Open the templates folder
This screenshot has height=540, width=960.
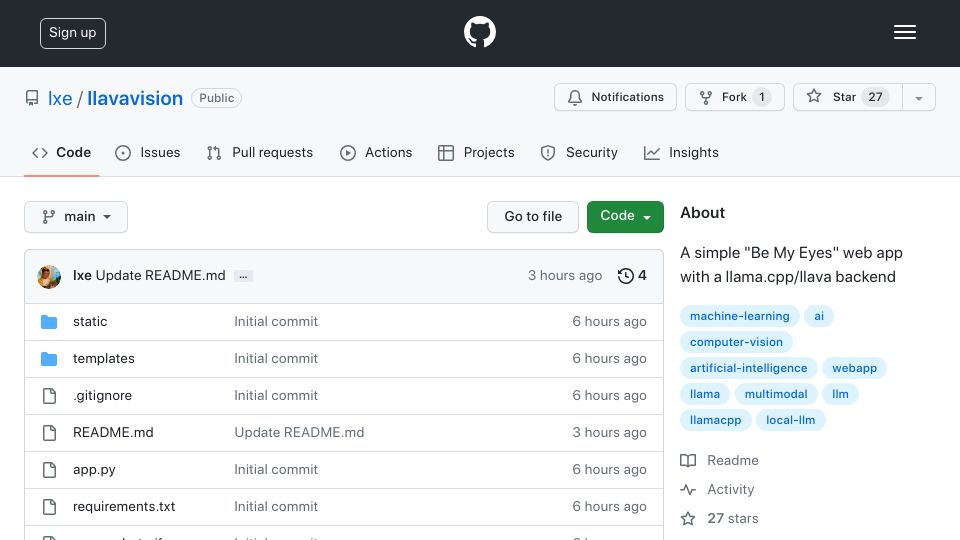(103, 359)
